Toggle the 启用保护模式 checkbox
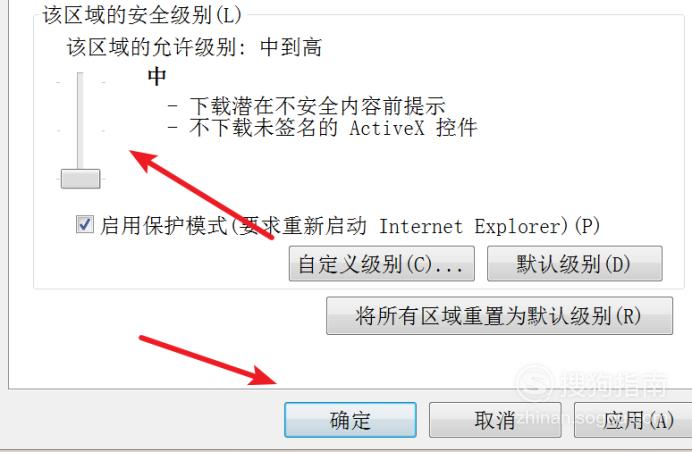The image size is (692, 452). click(84, 224)
